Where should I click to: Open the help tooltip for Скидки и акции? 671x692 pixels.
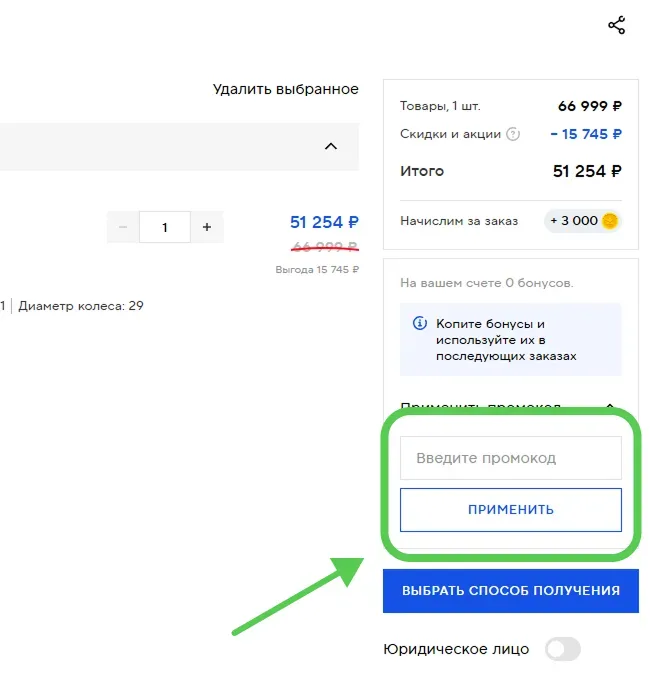click(x=513, y=134)
